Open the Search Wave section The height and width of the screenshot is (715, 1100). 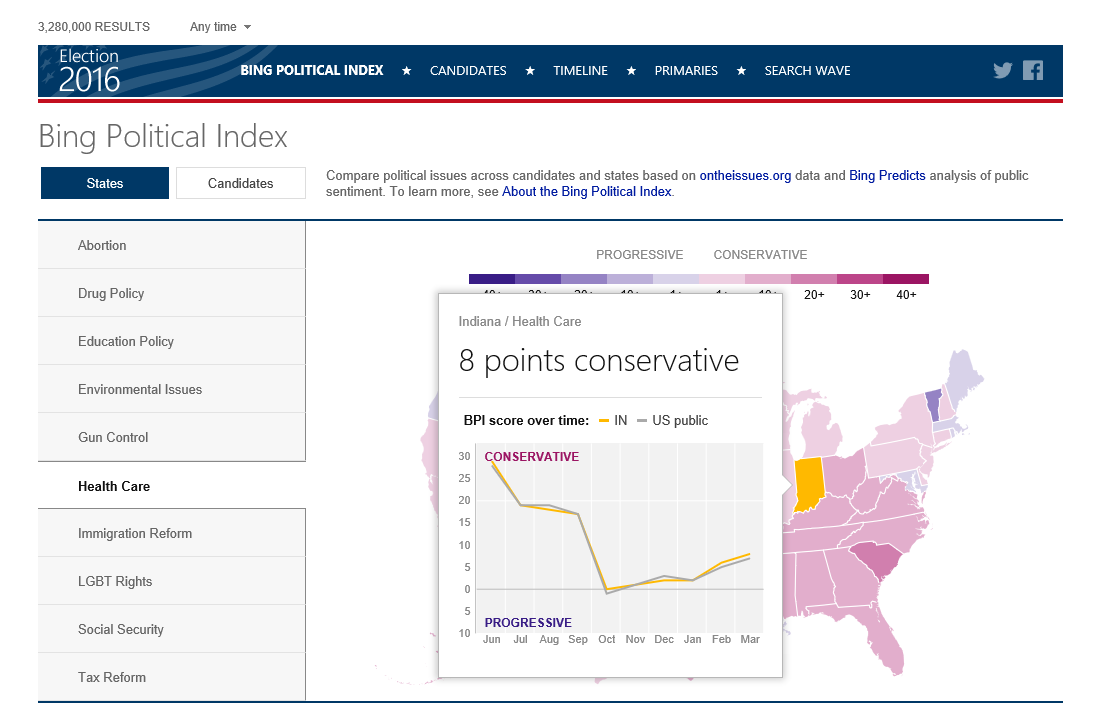(x=807, y=71)
